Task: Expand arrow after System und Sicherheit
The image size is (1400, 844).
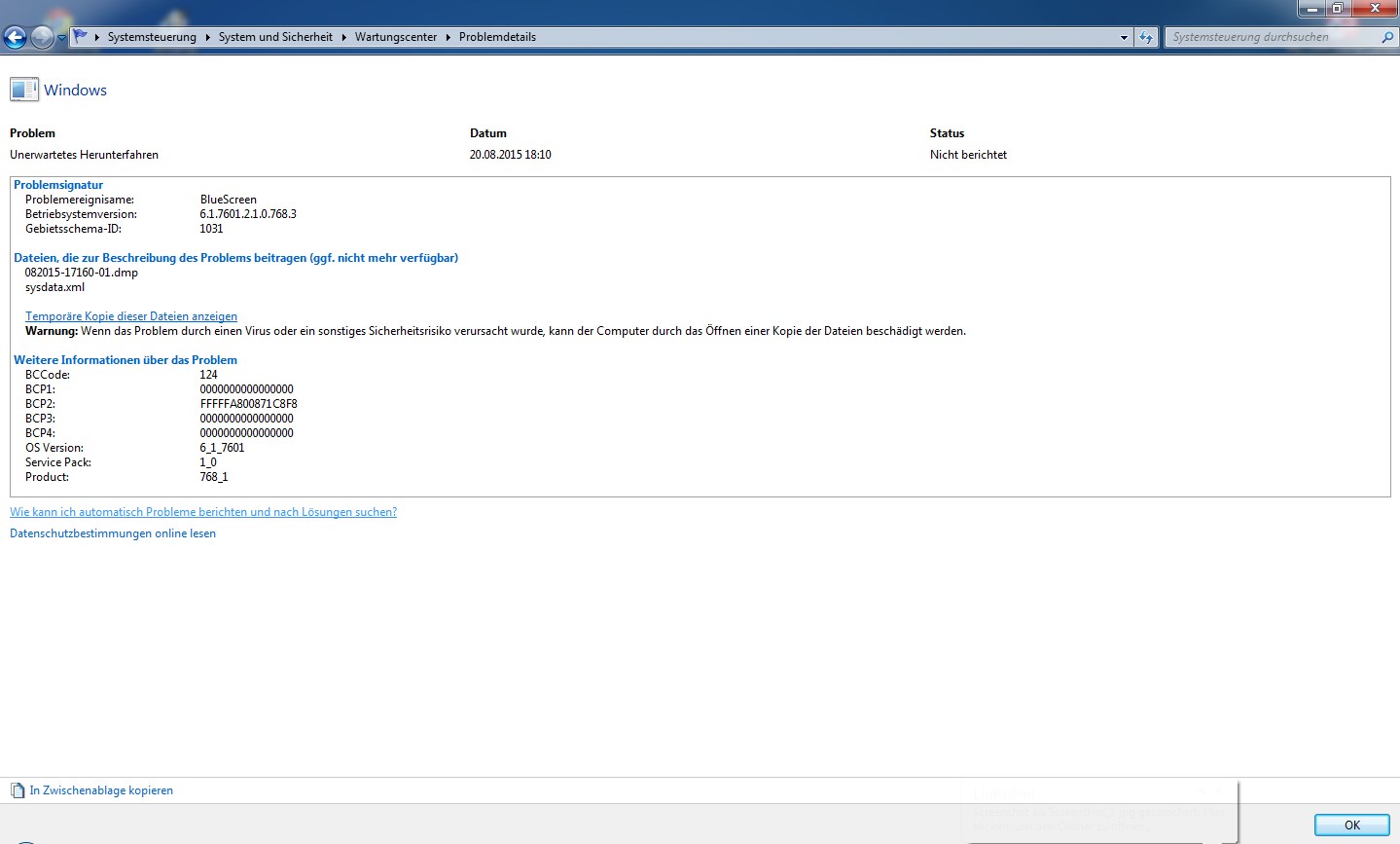Action: [x=344, y=37]
